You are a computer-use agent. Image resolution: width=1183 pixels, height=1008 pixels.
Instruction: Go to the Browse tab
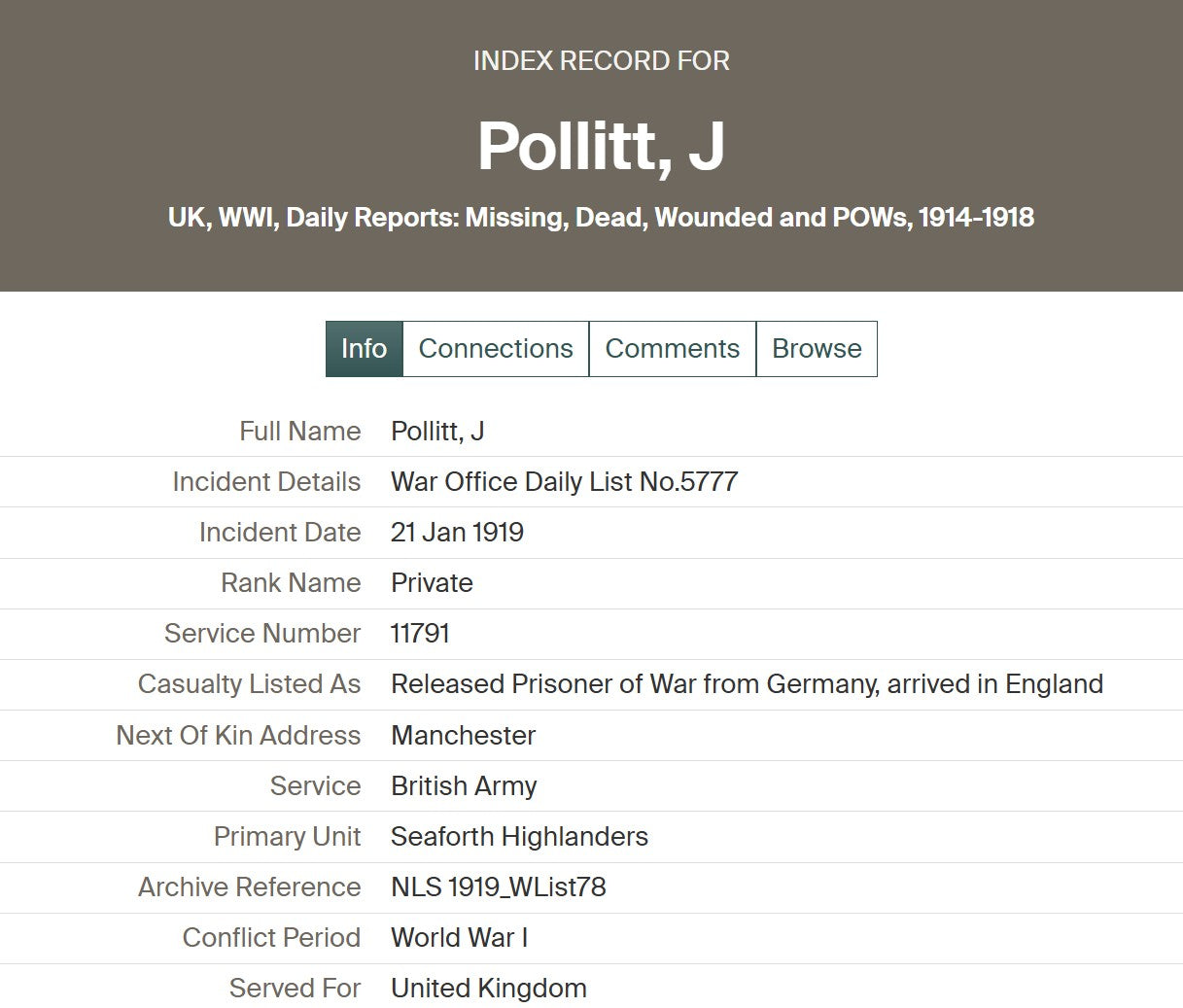[817, 349]
